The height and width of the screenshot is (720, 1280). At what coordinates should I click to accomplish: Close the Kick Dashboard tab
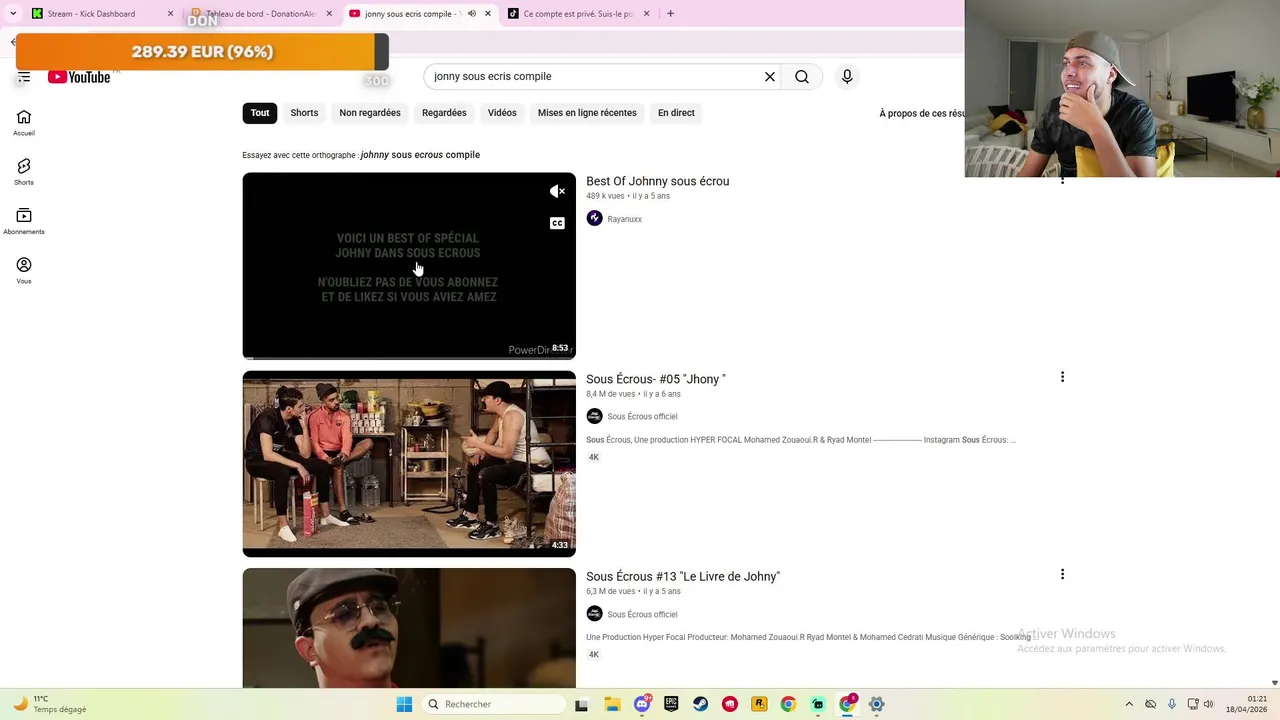click(x=170, y=14)
